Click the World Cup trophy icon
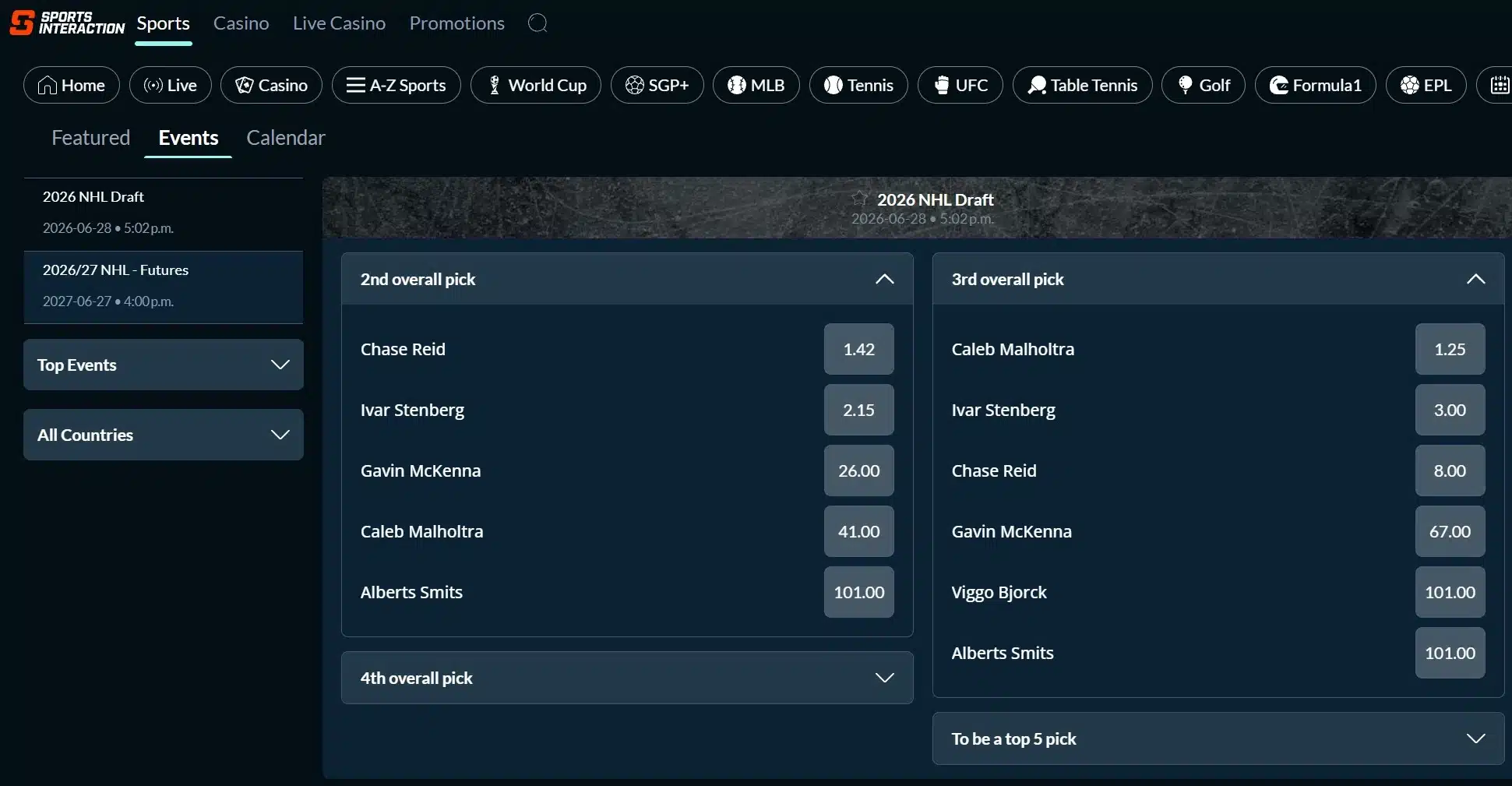 pos(494,85)
